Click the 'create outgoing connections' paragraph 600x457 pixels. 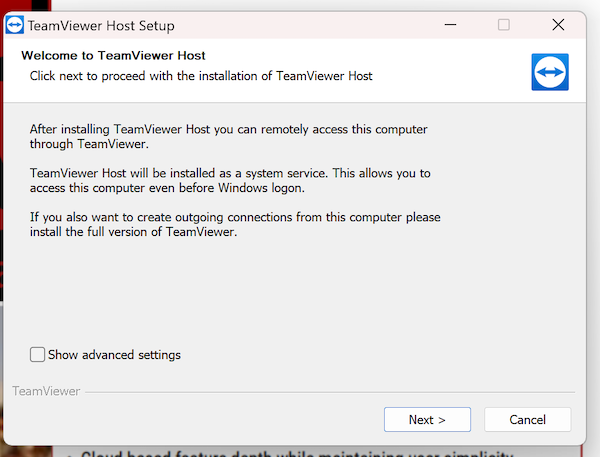[235, 224]
